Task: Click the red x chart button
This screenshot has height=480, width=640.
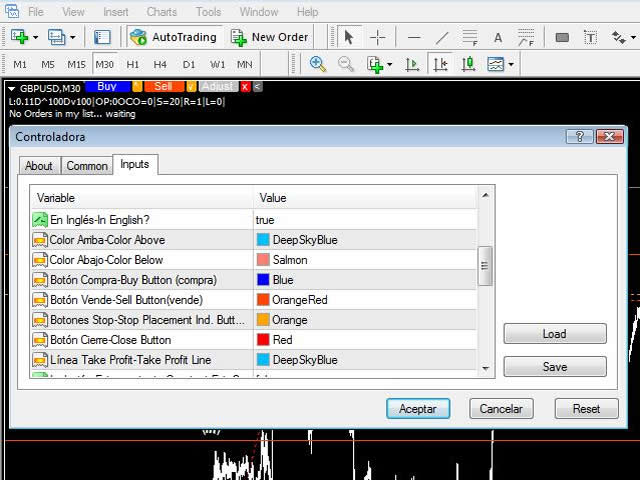Action: pos(245,87)
